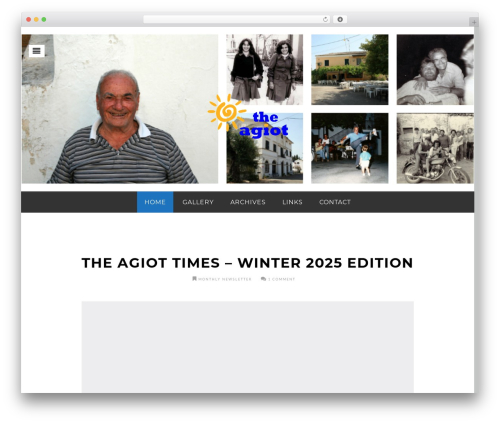Click 'the agiot' blue logo text
Screen dimensions: 500x423
tap(264, 125)
